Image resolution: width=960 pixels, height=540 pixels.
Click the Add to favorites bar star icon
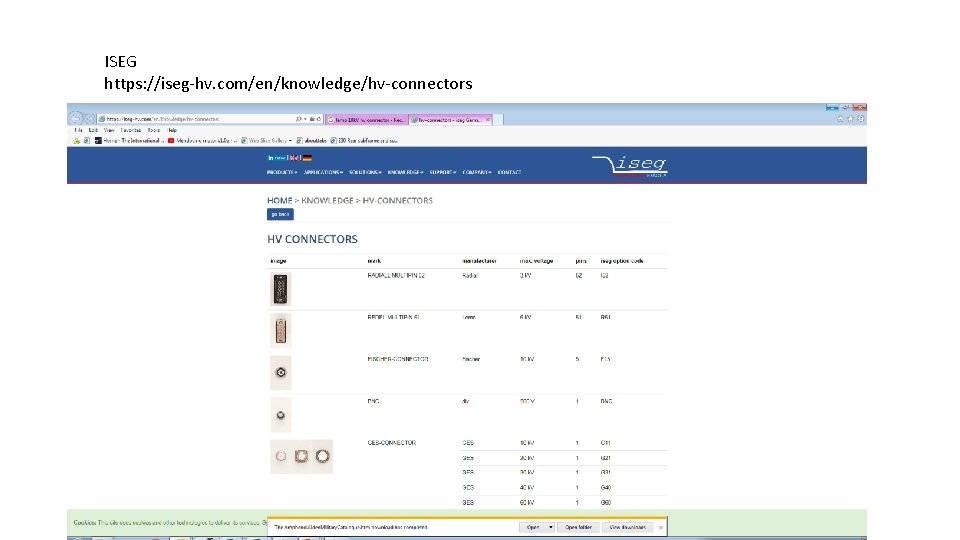(x=77, y=141)
